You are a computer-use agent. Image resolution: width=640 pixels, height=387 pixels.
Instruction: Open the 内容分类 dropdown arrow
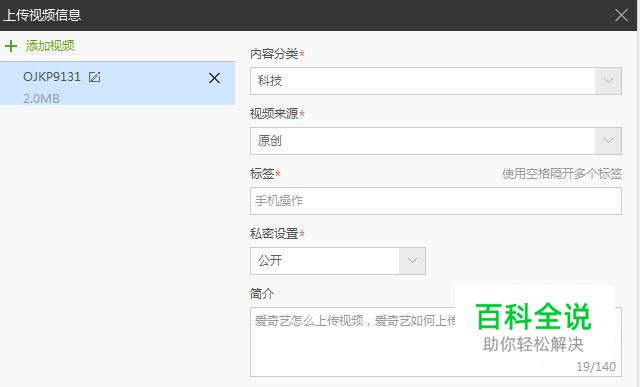point(608,81)
